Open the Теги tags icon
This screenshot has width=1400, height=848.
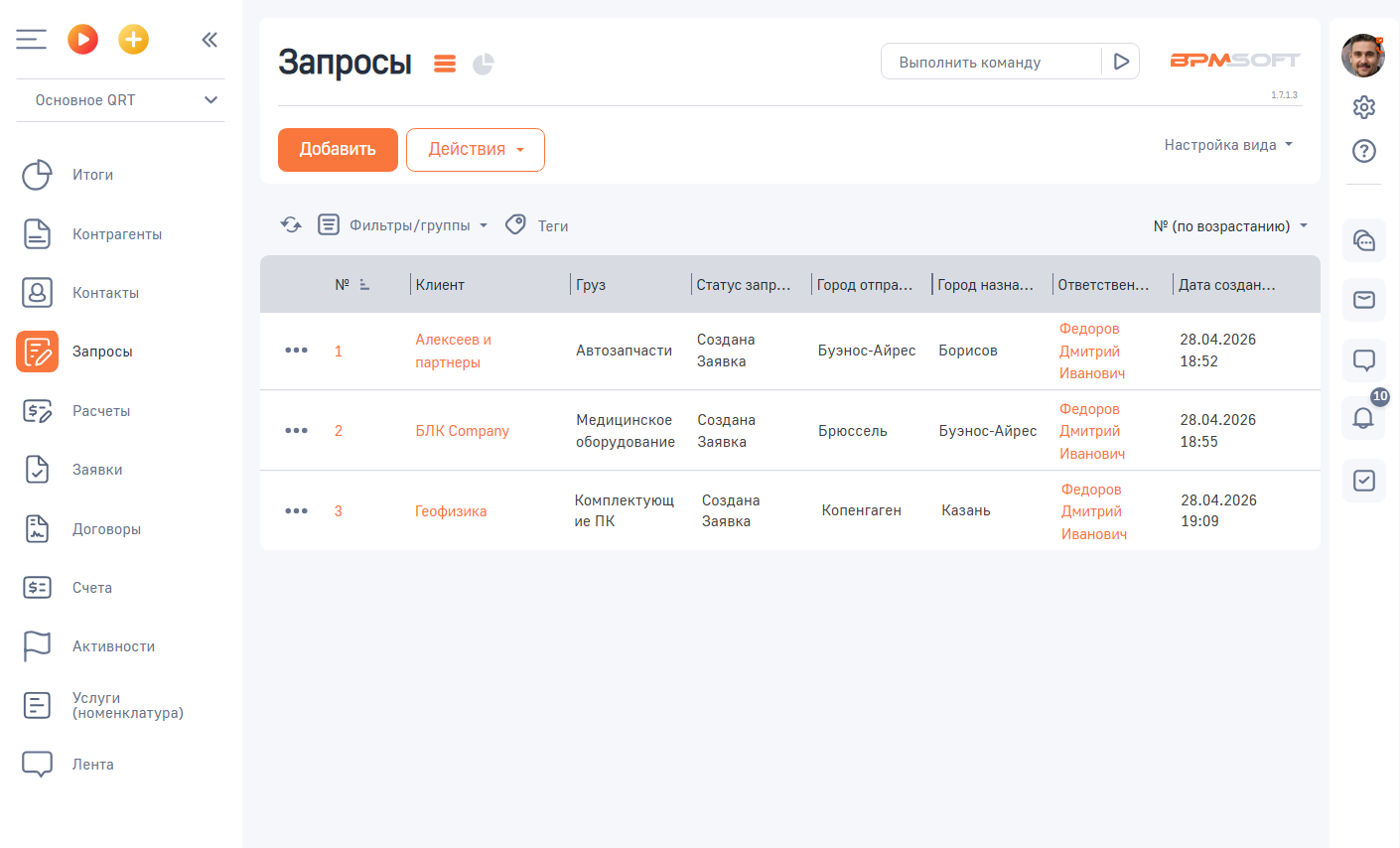pos(515,225)
